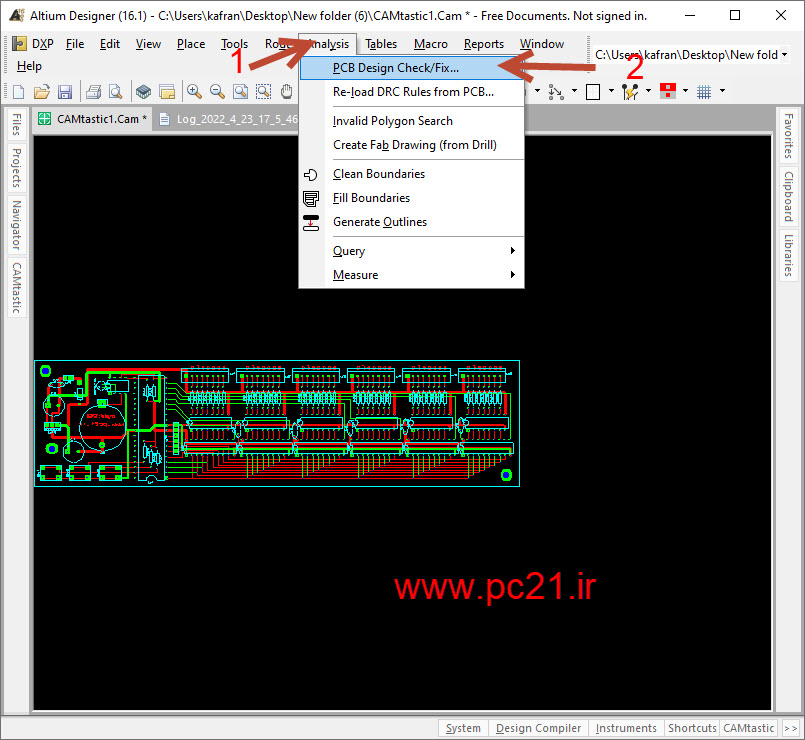The image size is (805, 740).
Task: Open the Tables menu
Action: click(381, 44)
